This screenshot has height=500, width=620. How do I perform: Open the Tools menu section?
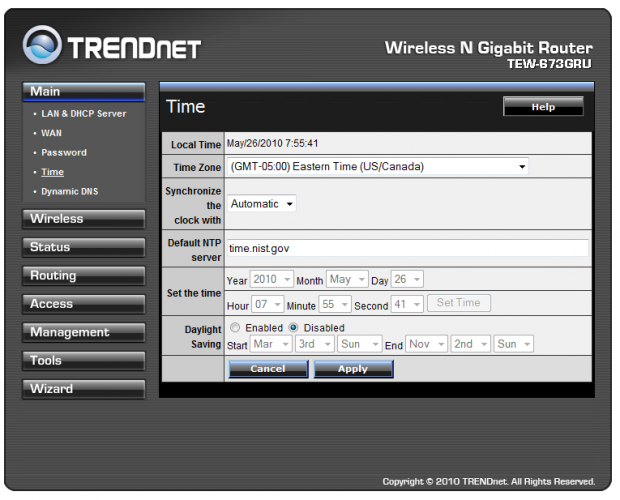[84, 361]
